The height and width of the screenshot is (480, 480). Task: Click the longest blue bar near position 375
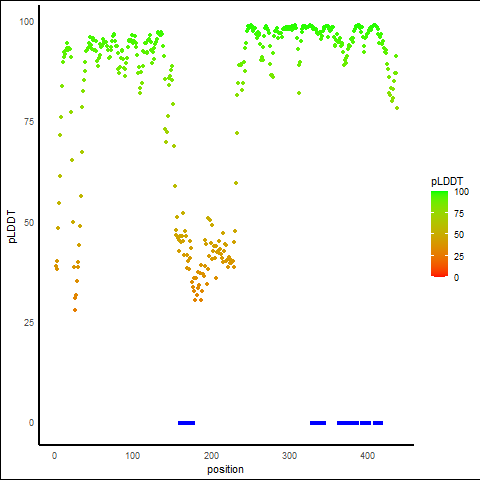(348, 423)
